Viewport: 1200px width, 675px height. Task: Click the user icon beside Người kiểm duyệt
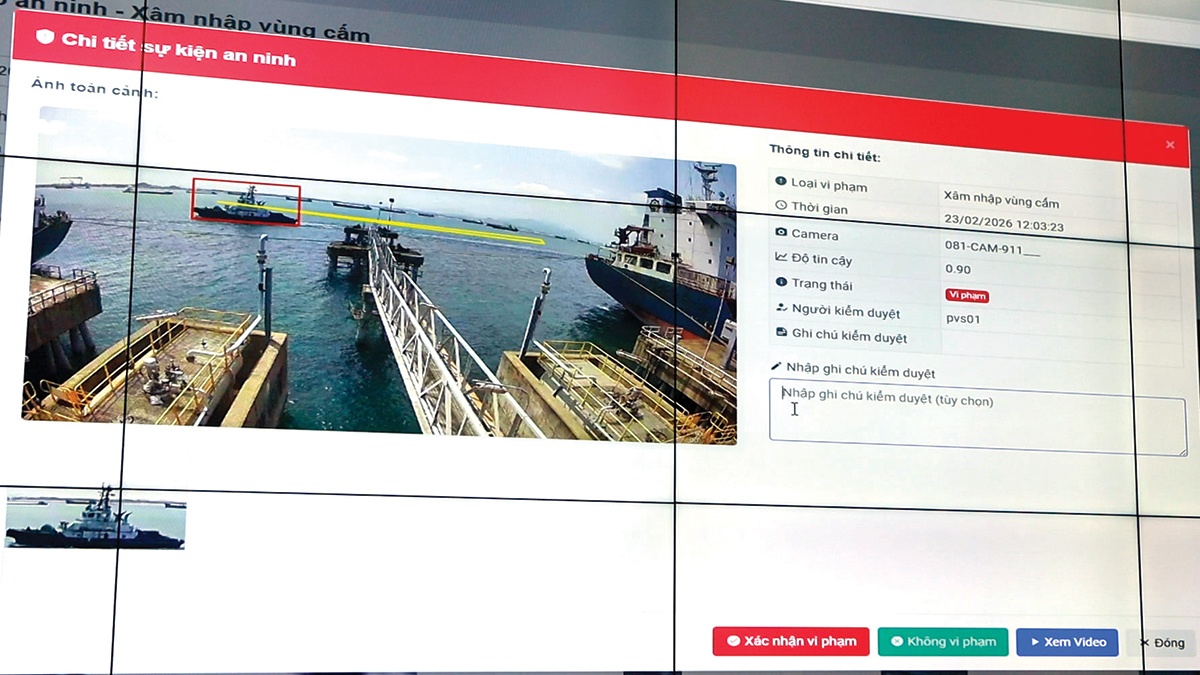pyautogui.click(x=782, y=309)
